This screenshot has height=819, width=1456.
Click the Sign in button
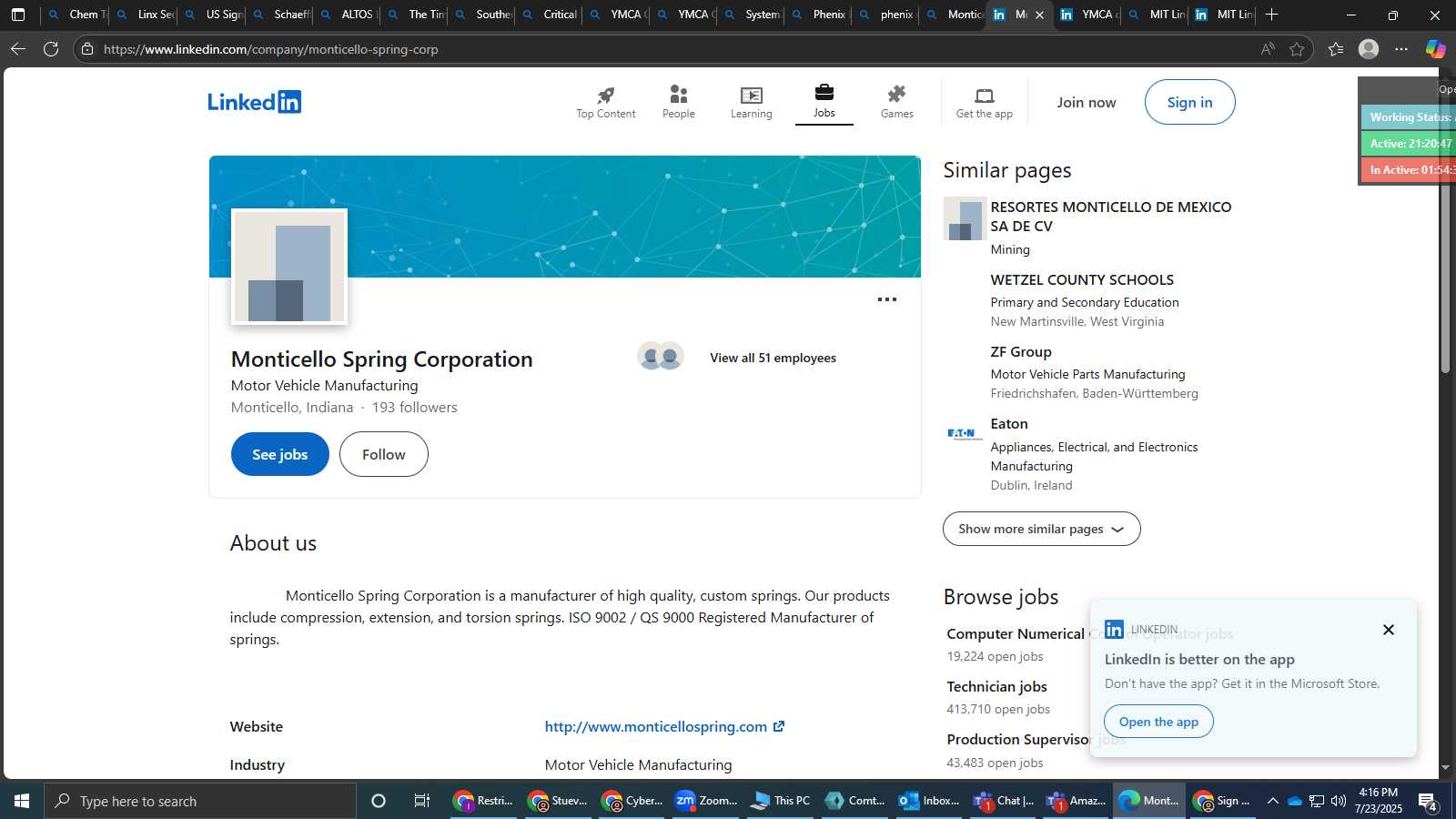coord(1189,102)
